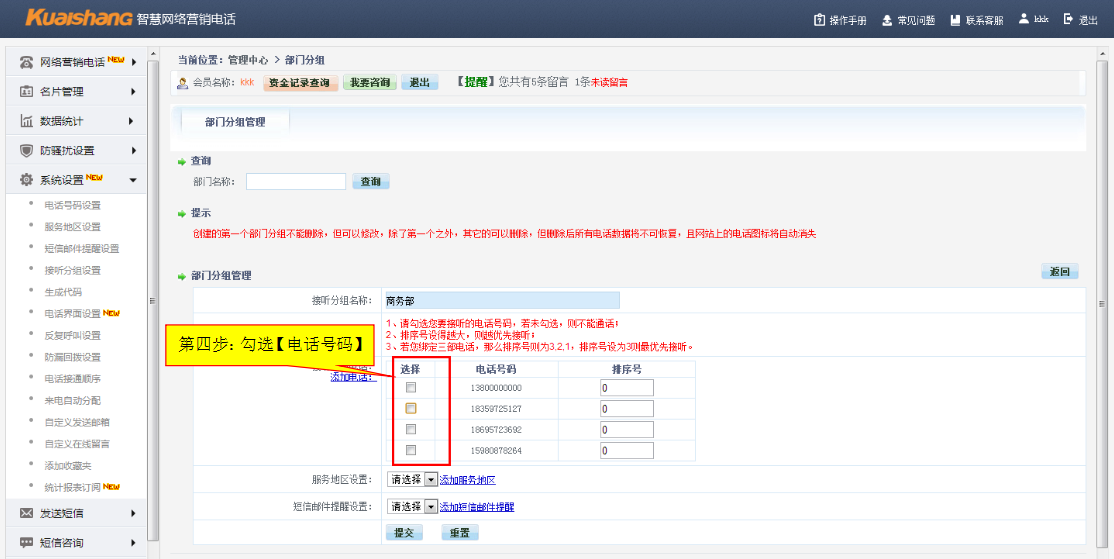
Task: Select the 部门分组管理 tab
Action: click(x=235, y=122)
